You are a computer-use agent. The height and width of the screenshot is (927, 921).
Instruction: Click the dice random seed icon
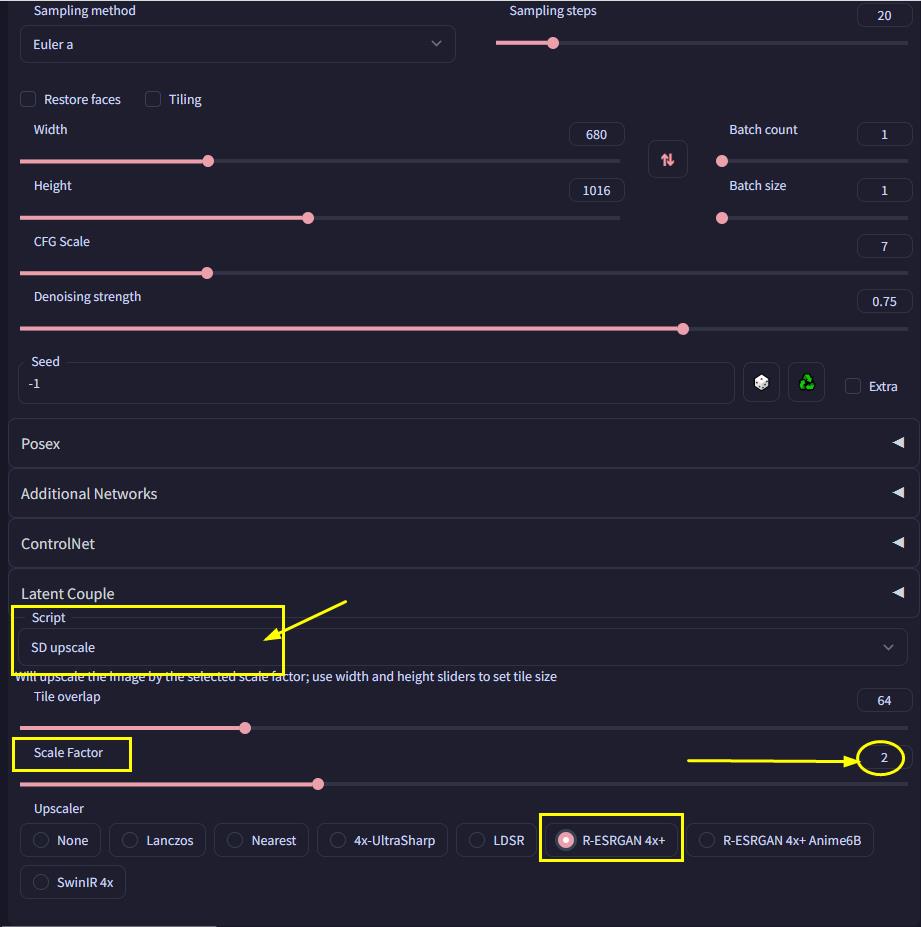click(x=761, y=383)
